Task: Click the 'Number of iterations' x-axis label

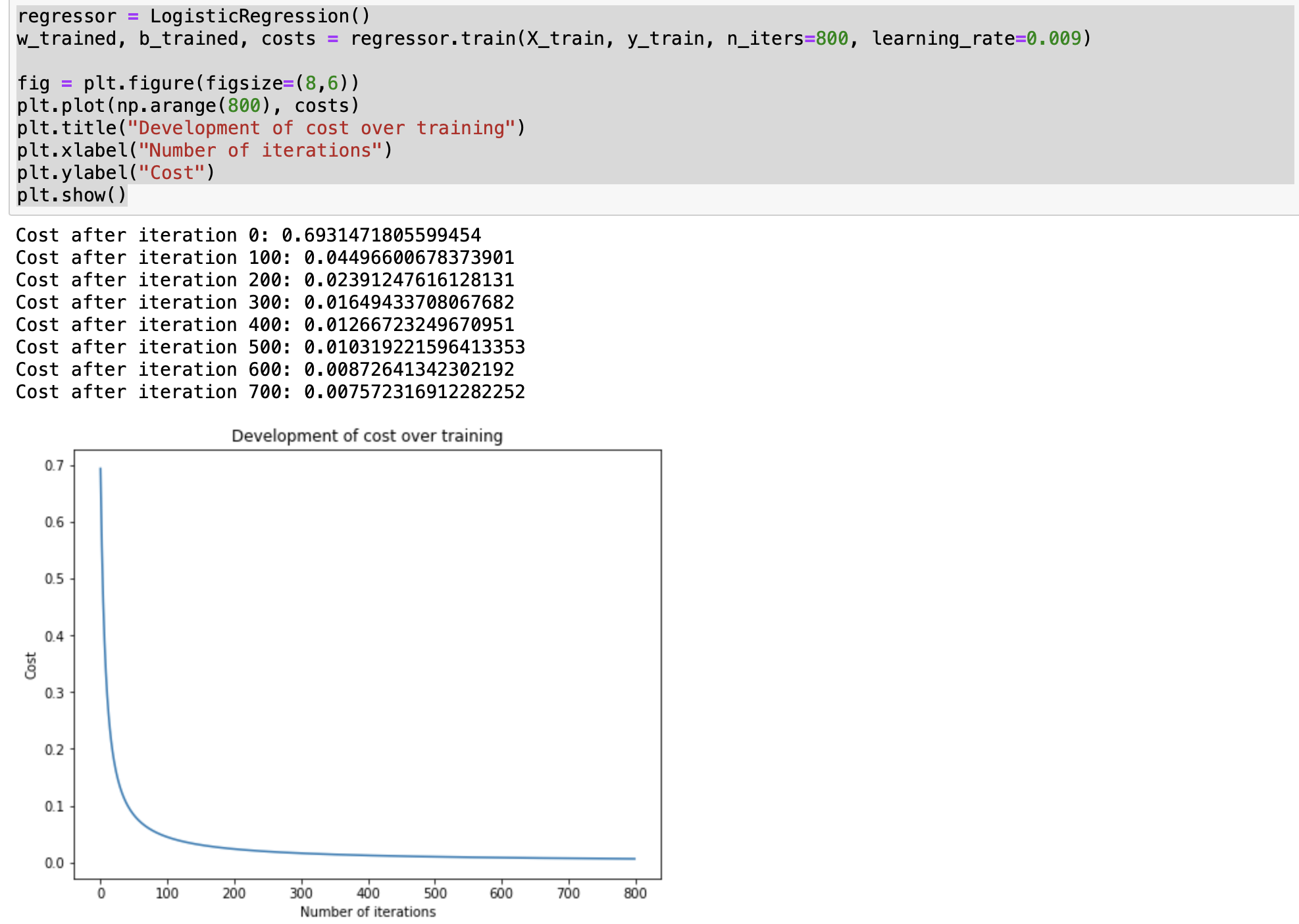Action: pyautogui.click(x=368, y=912)
